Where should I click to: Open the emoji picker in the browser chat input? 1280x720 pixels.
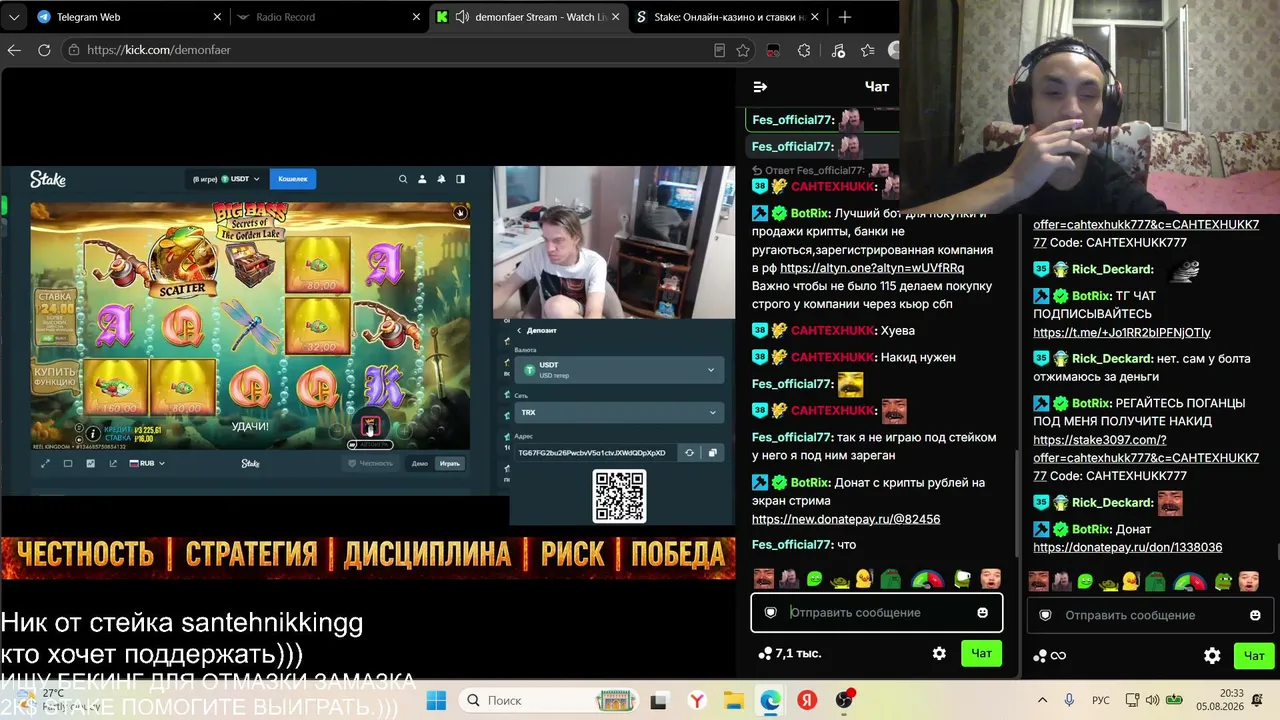pyautogui.click(x=982, y=612)
